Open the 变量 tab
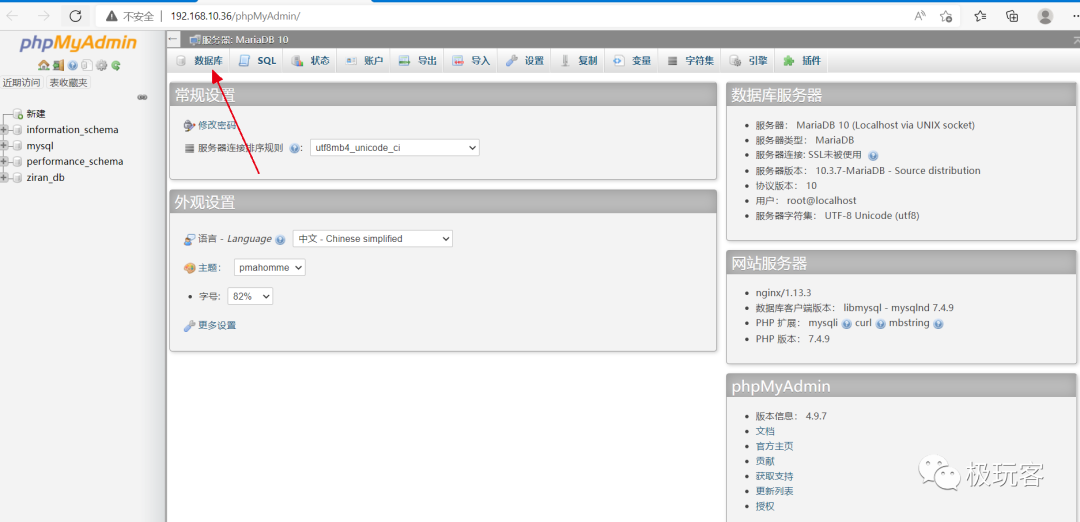This screenshot has height=522, width=1080. click(632, 61)
